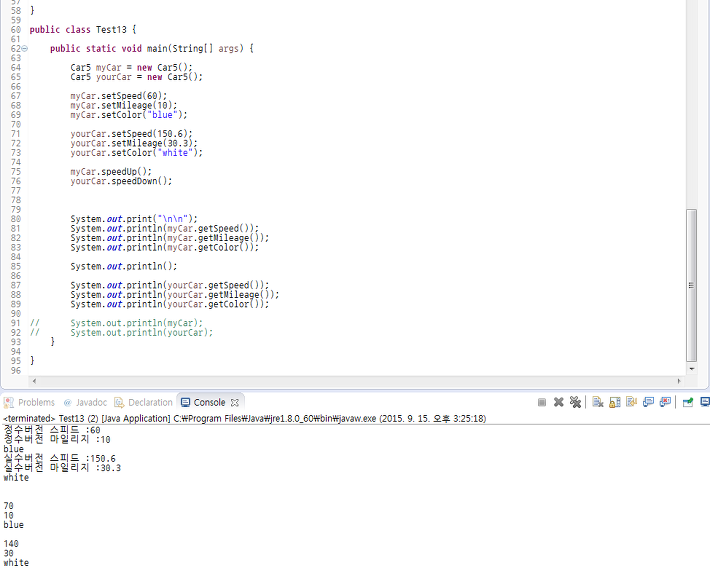Click line number 96 in gutter
Viewport: 710px width, 576px height.
16,370
